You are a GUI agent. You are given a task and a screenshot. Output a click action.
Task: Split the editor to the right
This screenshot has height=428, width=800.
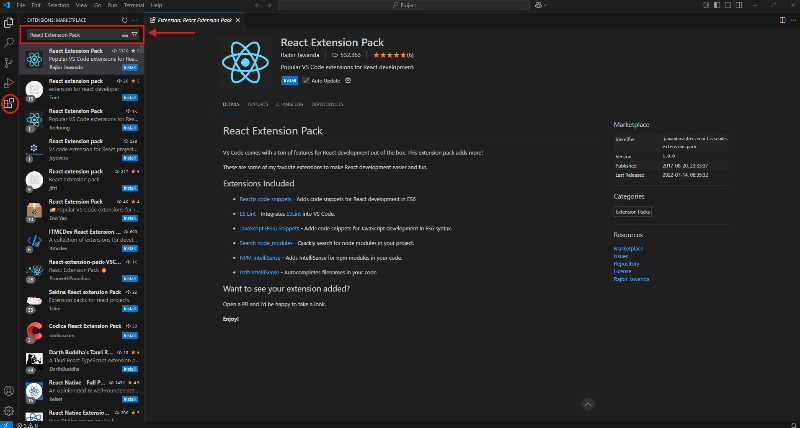click(782, 20)
